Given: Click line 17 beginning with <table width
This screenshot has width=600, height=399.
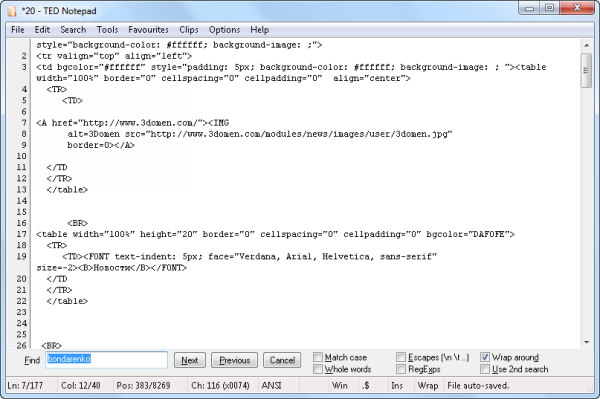Looking at the screenshot, I should 276,234.
